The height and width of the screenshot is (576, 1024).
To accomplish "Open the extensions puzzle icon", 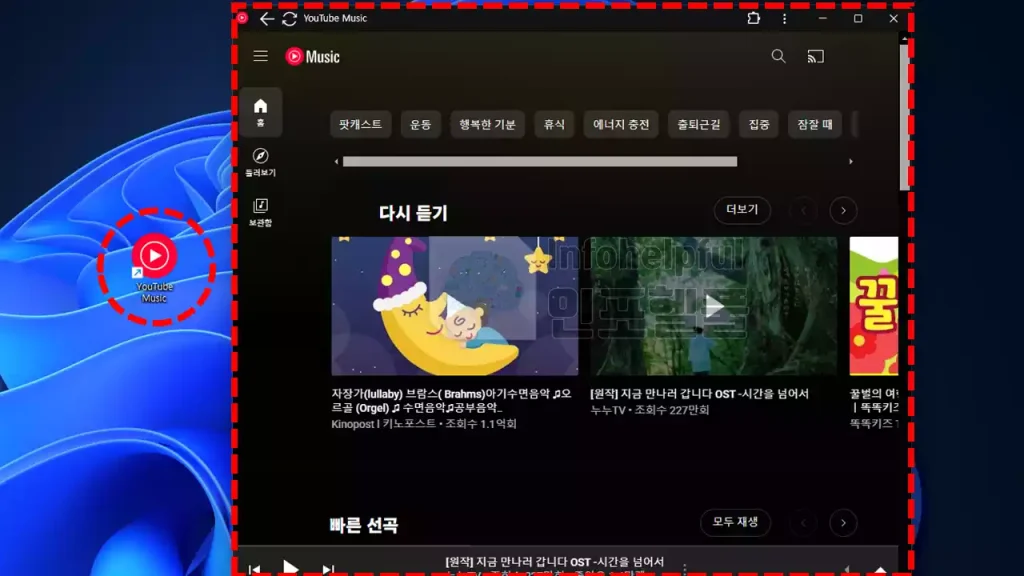I will 754,18.
